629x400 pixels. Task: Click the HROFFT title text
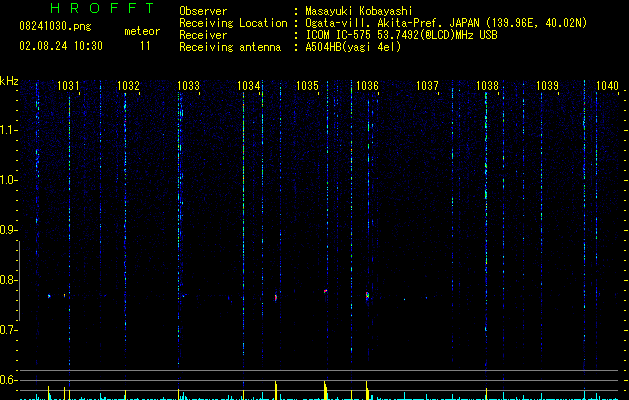(102, 8)
